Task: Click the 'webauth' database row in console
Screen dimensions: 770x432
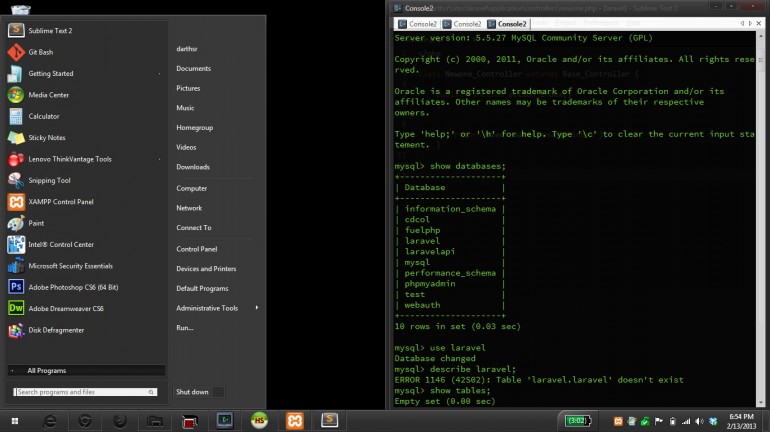Action: coord(422,305)
